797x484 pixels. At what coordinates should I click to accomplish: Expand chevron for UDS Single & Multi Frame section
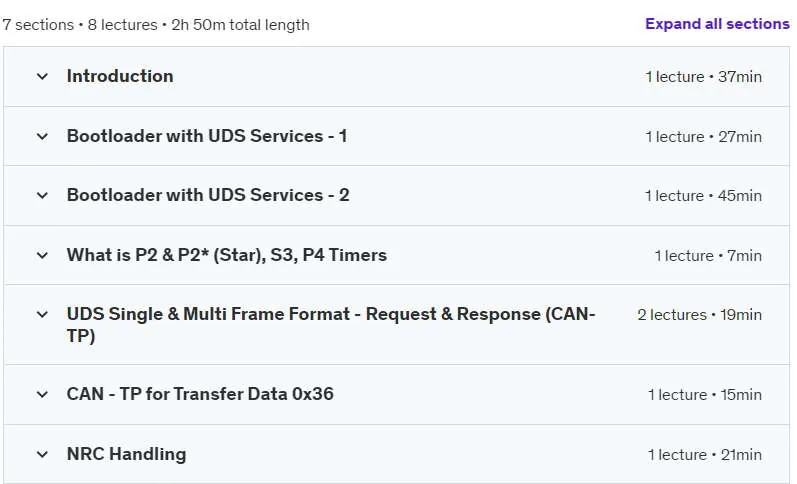[42, 315]
